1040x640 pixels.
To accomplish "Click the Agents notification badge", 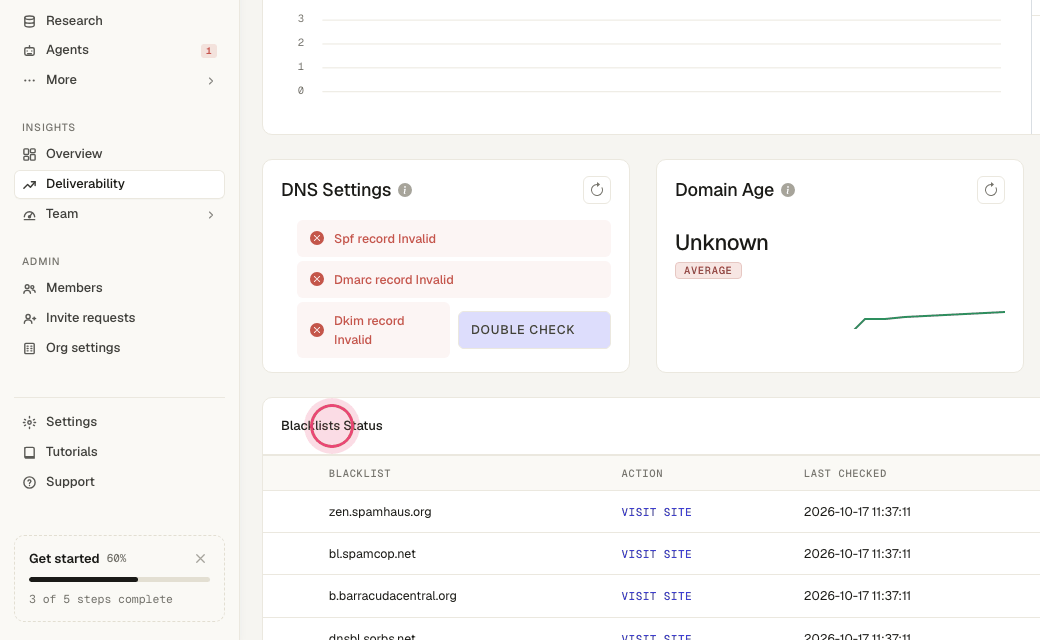I will tap(208, 50).
